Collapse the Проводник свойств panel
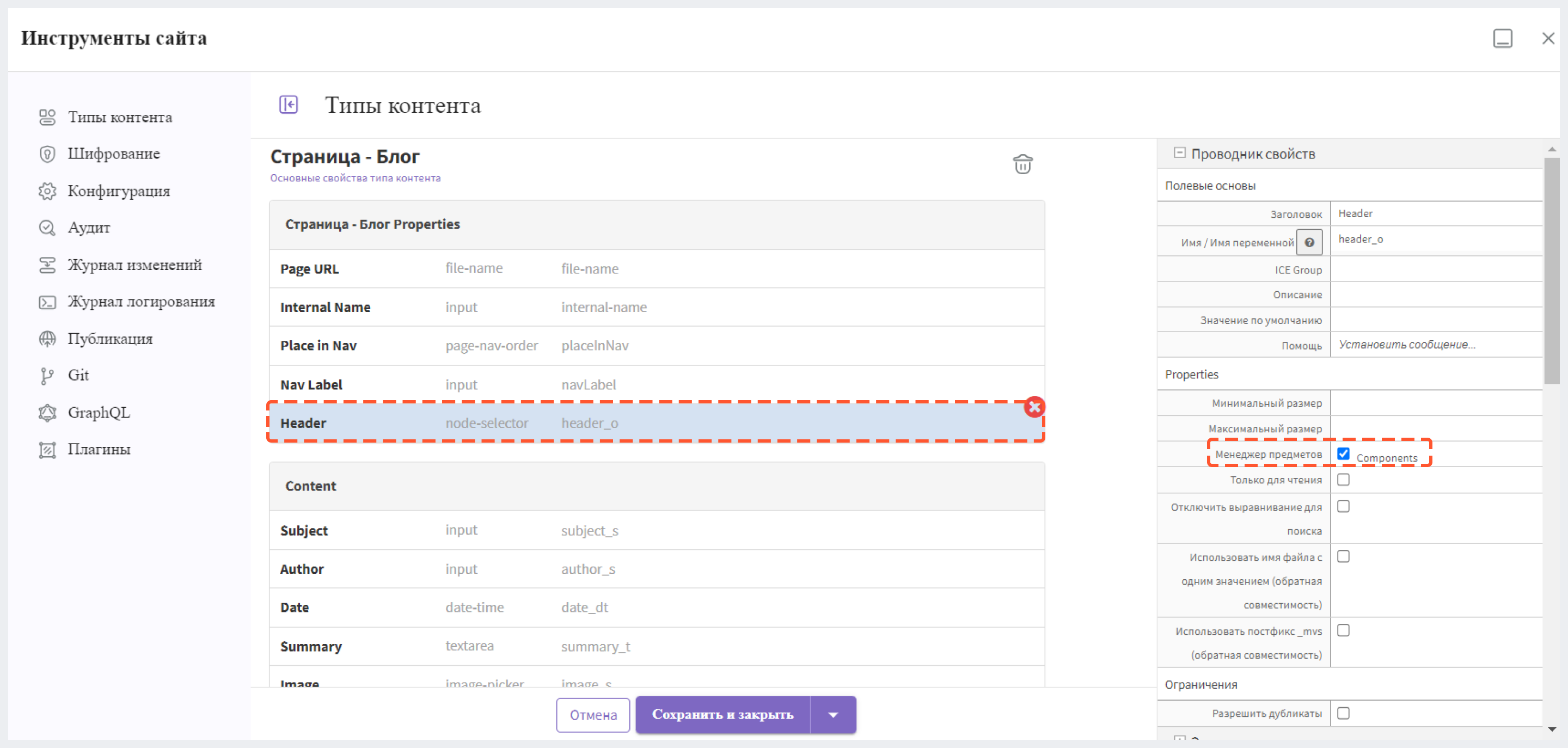The image size is (1568, 748). [x=1179, y=153]
